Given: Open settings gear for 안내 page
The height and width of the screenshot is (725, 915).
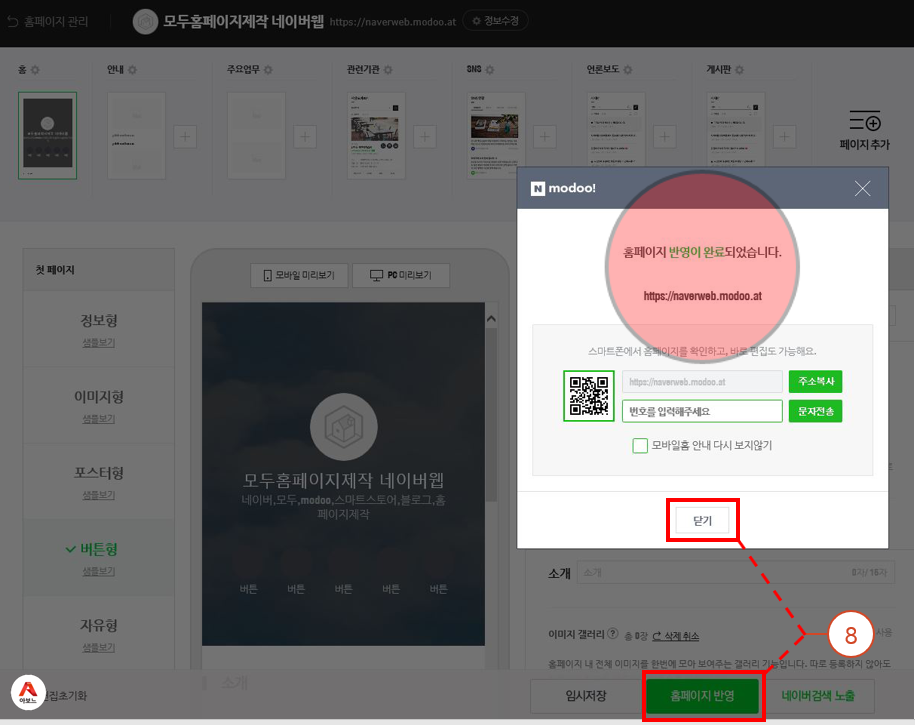Looking at the screenshot, I should pos(132,70).
